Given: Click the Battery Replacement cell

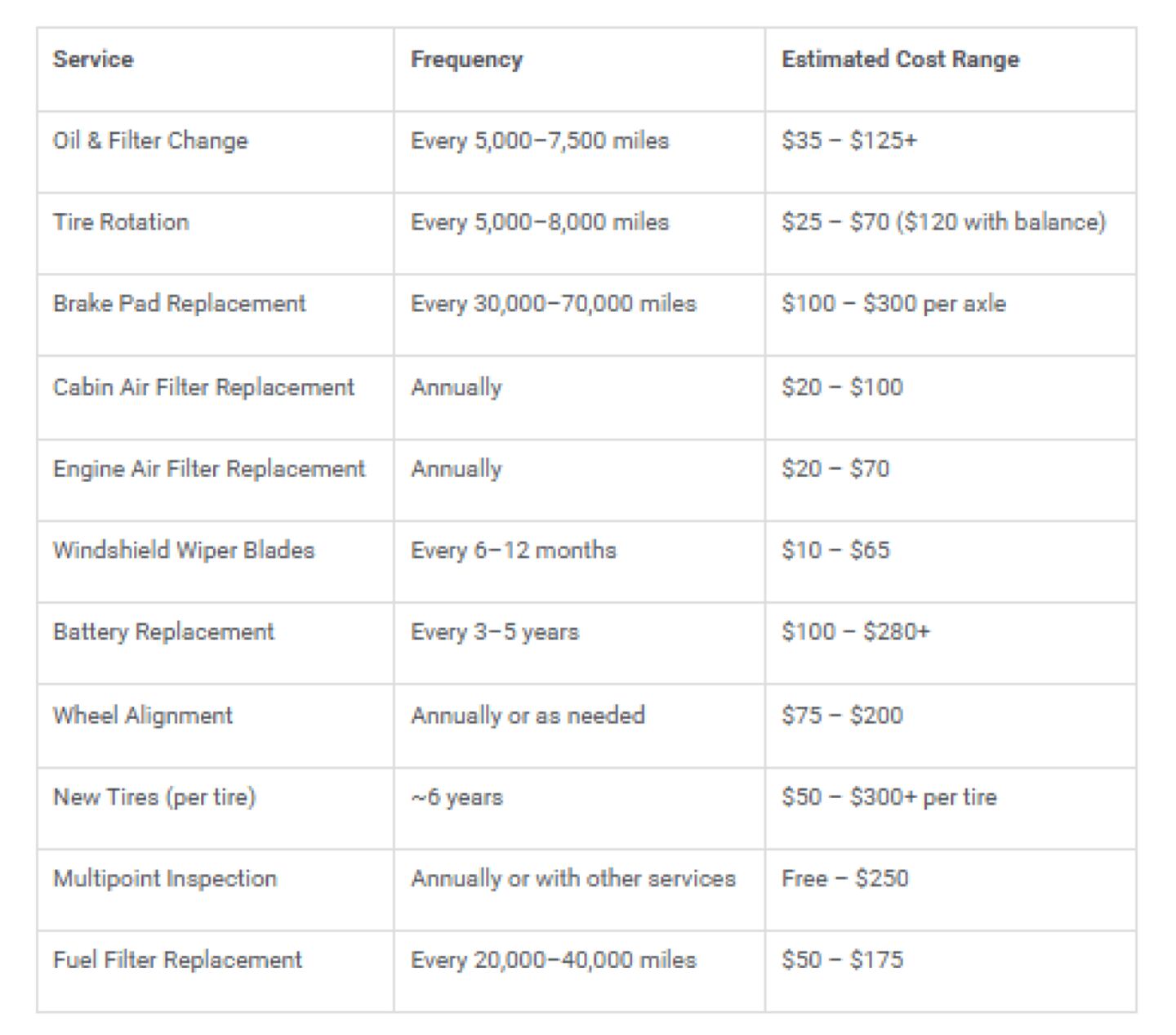Looking at the screenshot, I should (163, 631).
